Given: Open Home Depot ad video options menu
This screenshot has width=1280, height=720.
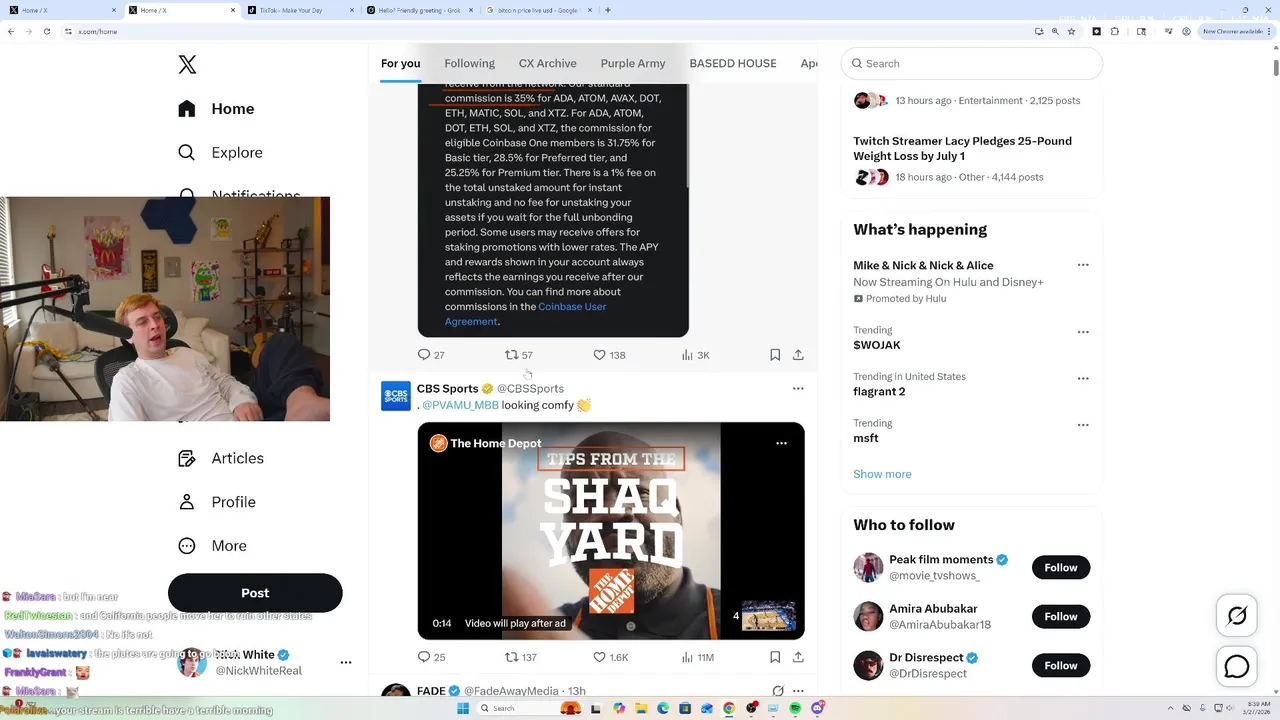Looking at the screenshot, I should [x=781, y=443].
